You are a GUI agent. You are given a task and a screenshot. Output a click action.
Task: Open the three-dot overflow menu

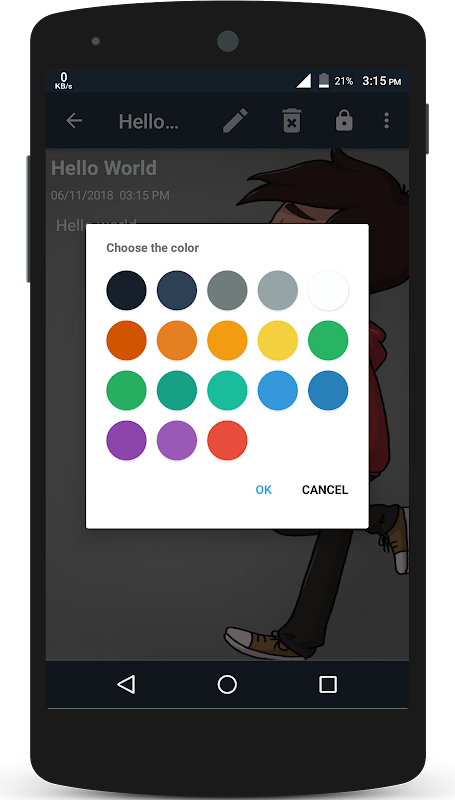pyautogui.click(x=387, y=120)
